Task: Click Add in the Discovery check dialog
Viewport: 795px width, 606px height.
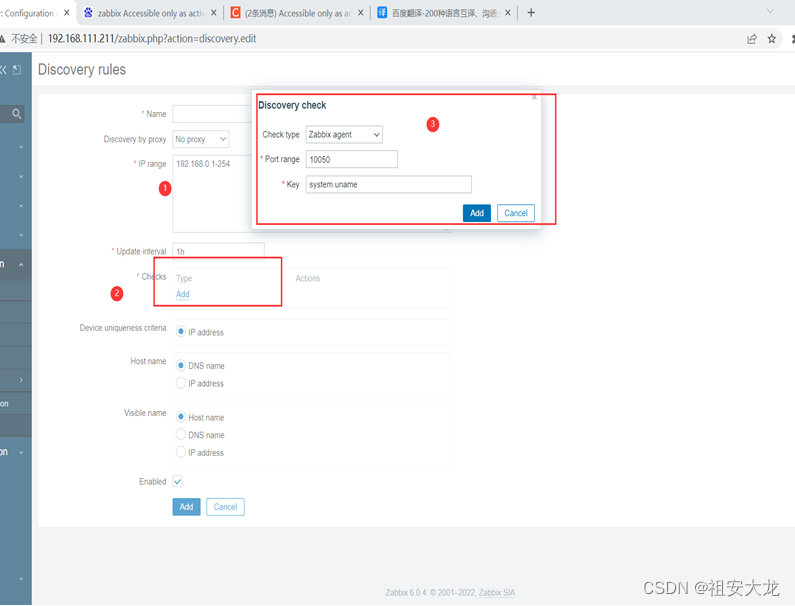Action: (x=477, y=213)
